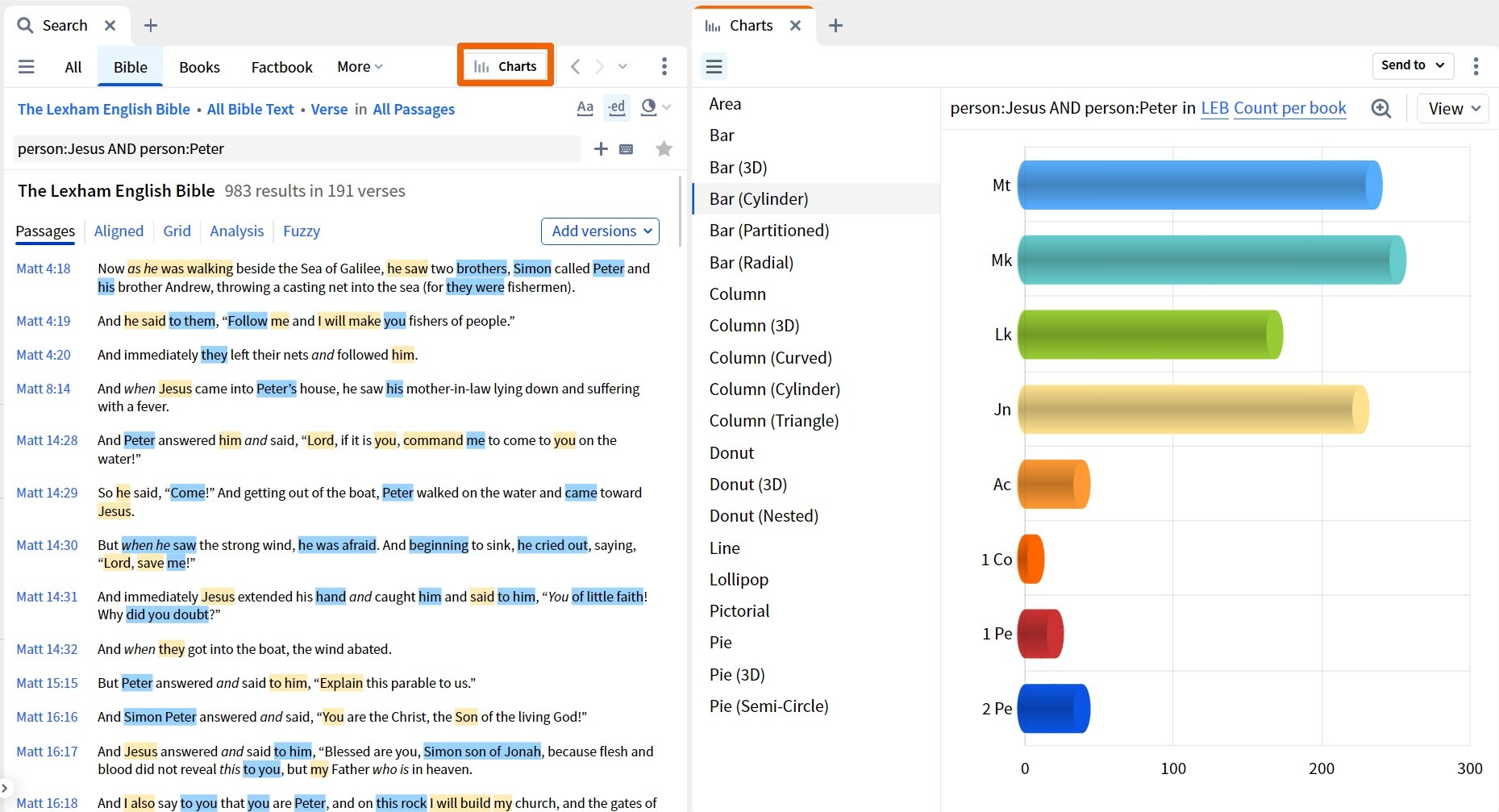1499x812 pixels.
Task: Go back with the left arrow
Action: coord(575,66)
